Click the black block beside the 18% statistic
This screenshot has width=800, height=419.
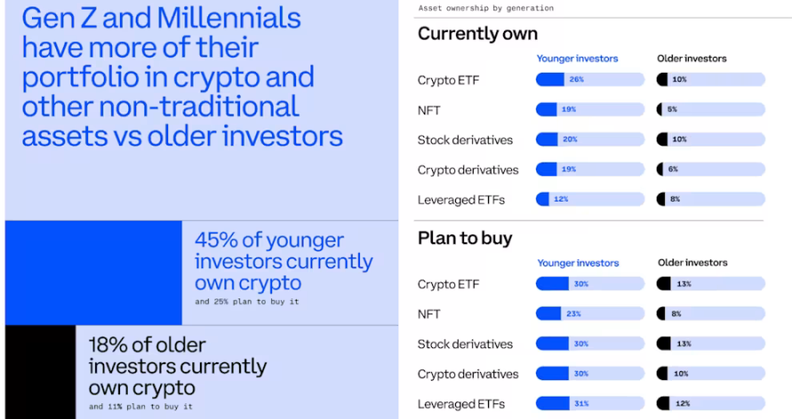click(40, 371)
